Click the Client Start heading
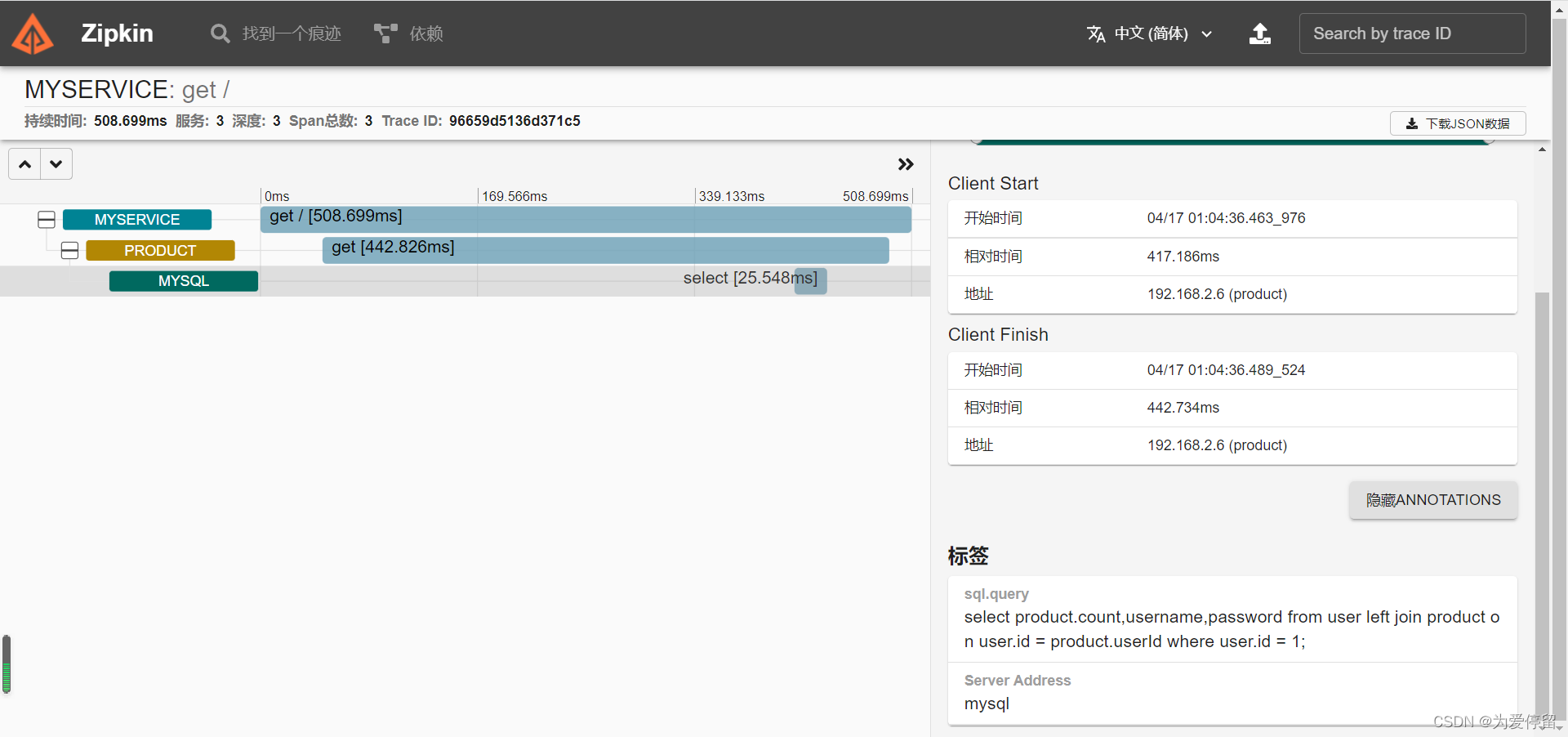This screenshot has height=737, width=1568. (x=993, y=184)
